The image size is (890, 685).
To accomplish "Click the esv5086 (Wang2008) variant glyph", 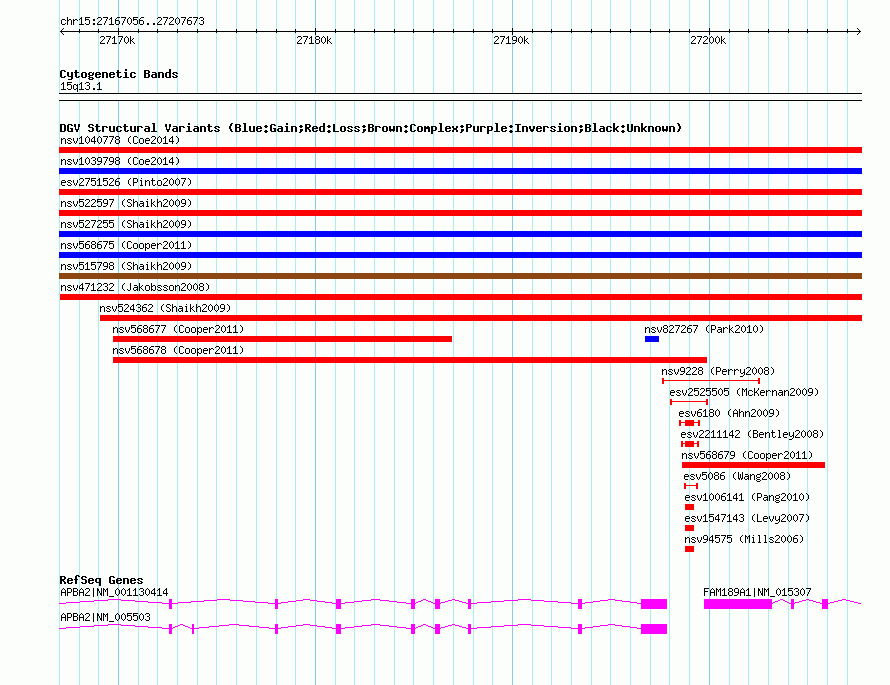I will [691, 486].
